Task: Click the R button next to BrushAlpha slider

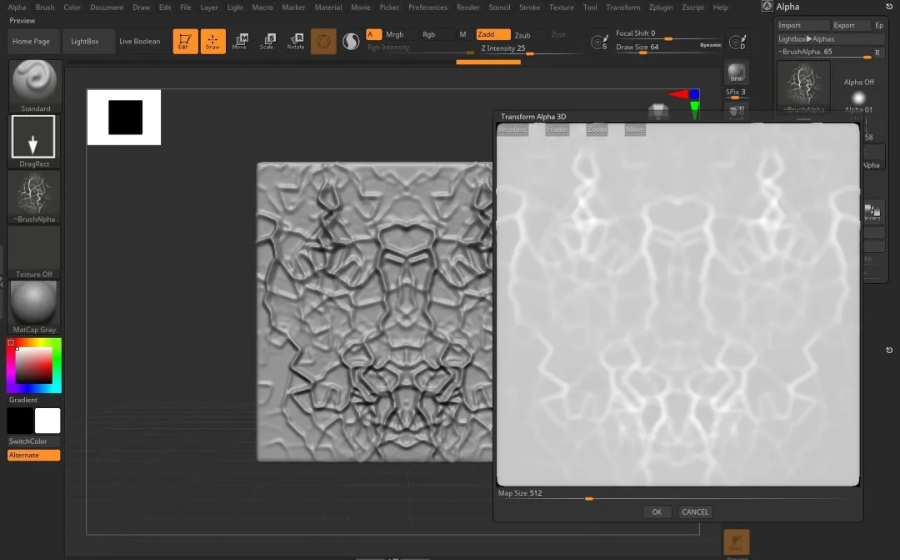Action: click(x=878, y=52)
